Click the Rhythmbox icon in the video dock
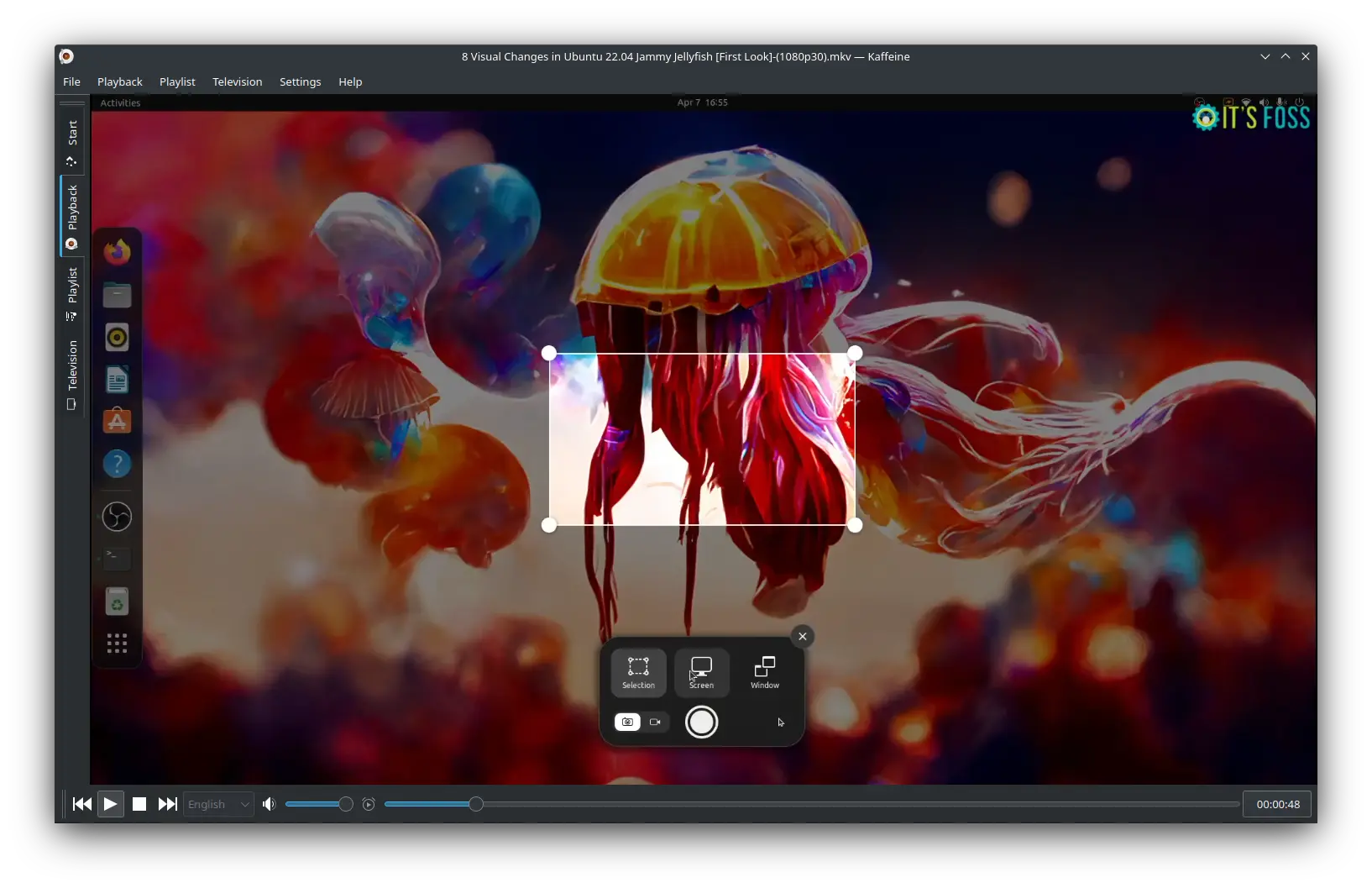The image size is (1372, 888). click(117, 338)
